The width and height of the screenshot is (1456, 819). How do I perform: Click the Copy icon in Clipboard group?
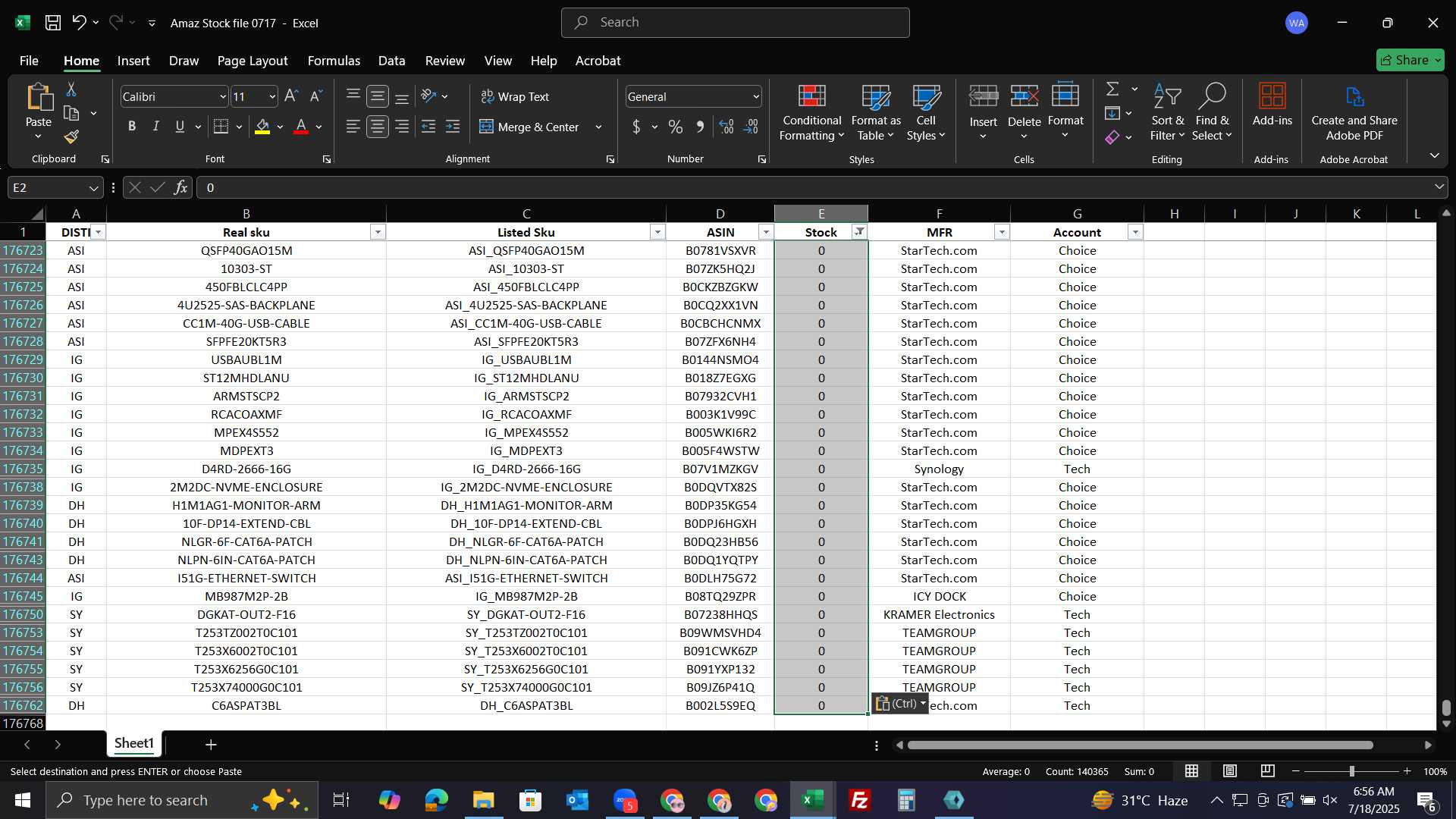(71, 113)
